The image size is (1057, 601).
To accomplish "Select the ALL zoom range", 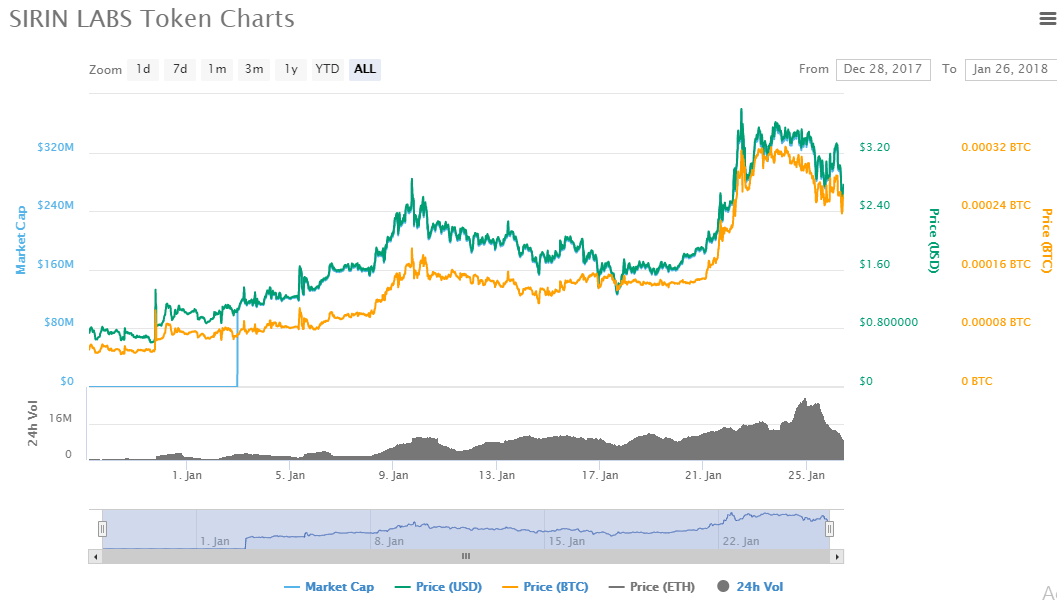I will click(x=365, y=69).
